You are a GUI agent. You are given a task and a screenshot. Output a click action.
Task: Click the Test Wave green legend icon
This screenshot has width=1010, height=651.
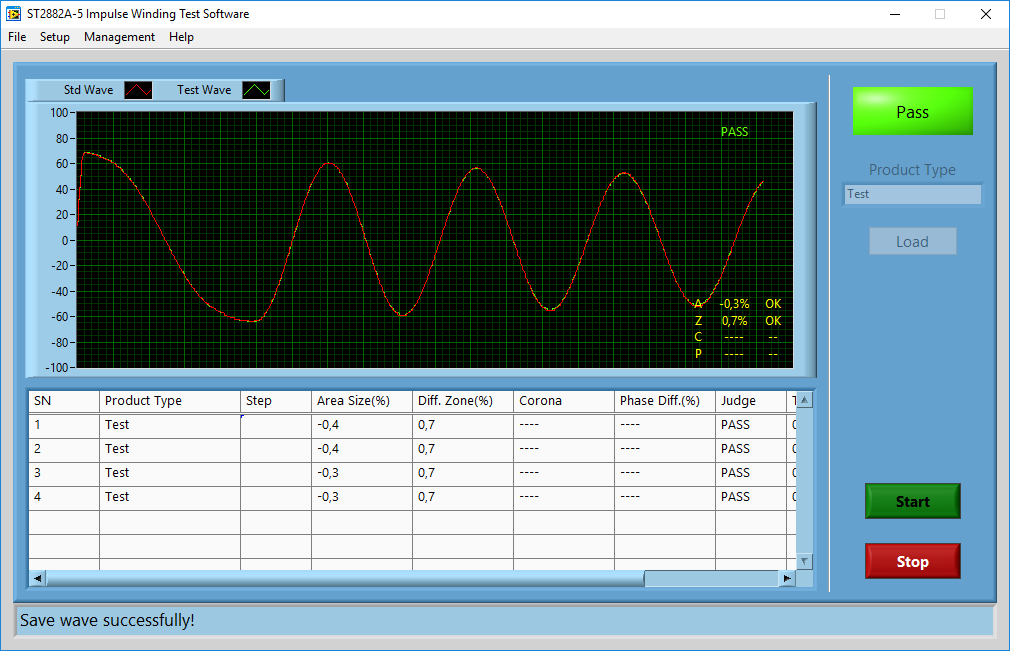click(257, 90)
